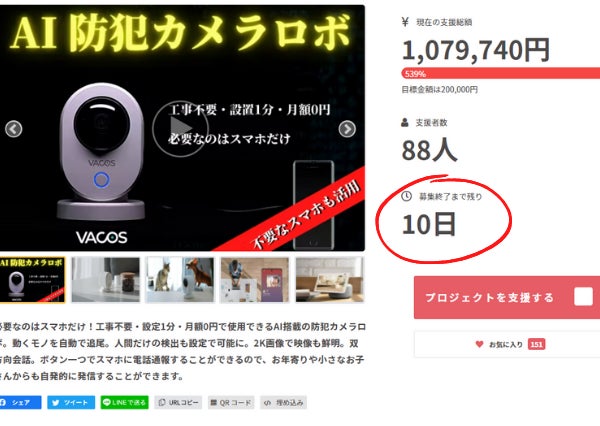The image size is (600, 426).
Task: Select the cat and dog thumbnail
Action: 180,280
